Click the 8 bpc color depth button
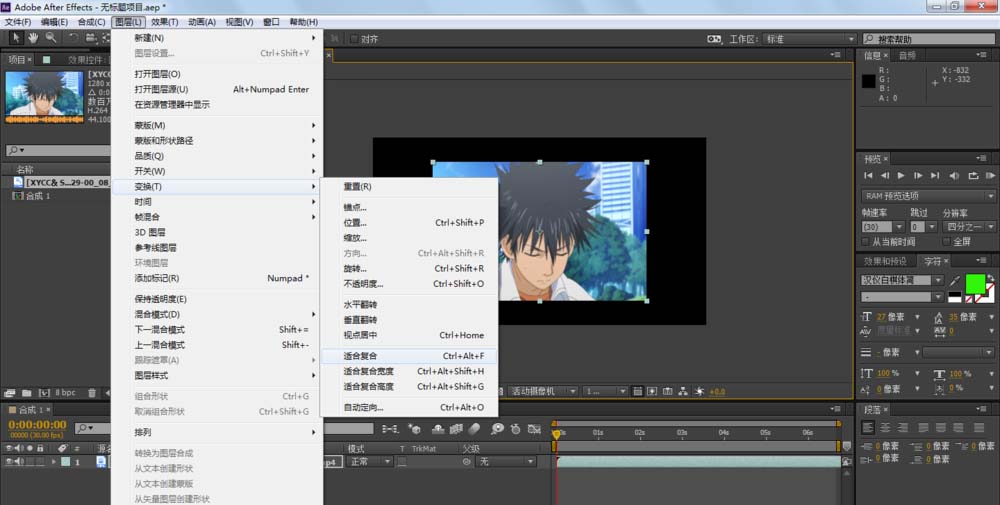1000x505 pixels. (x=65, y=393)
